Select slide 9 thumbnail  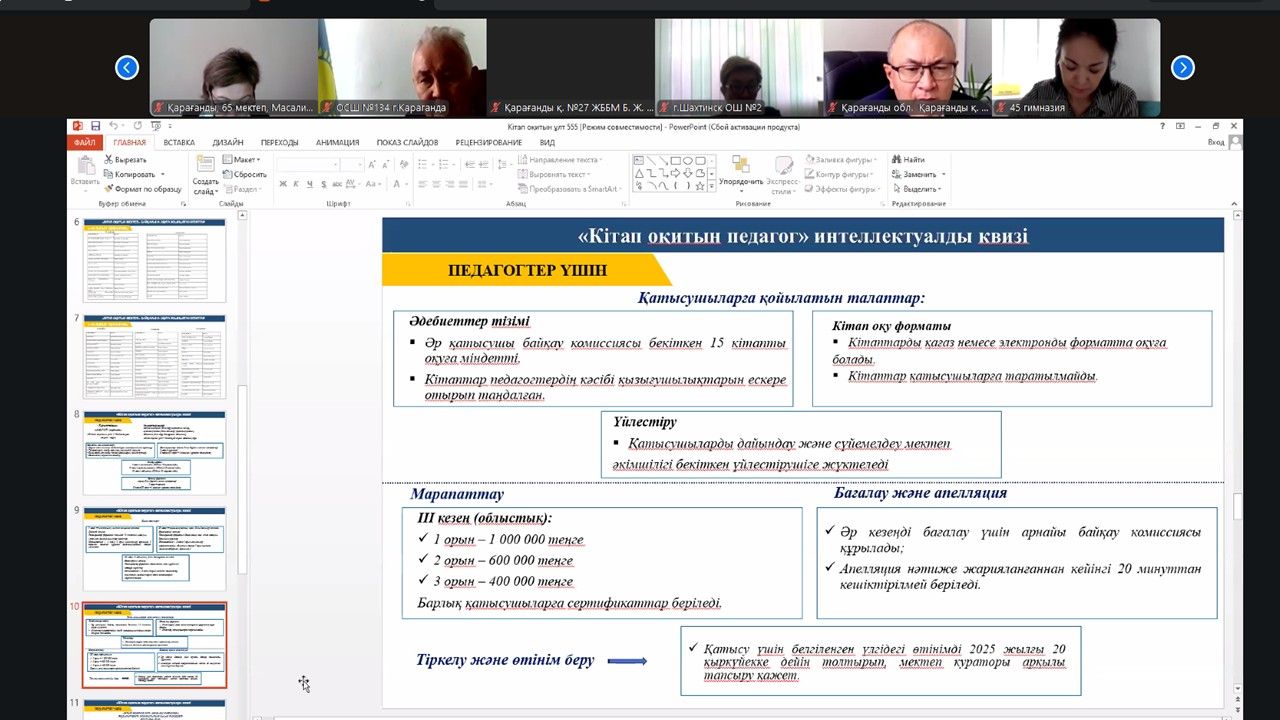[154, 548]
